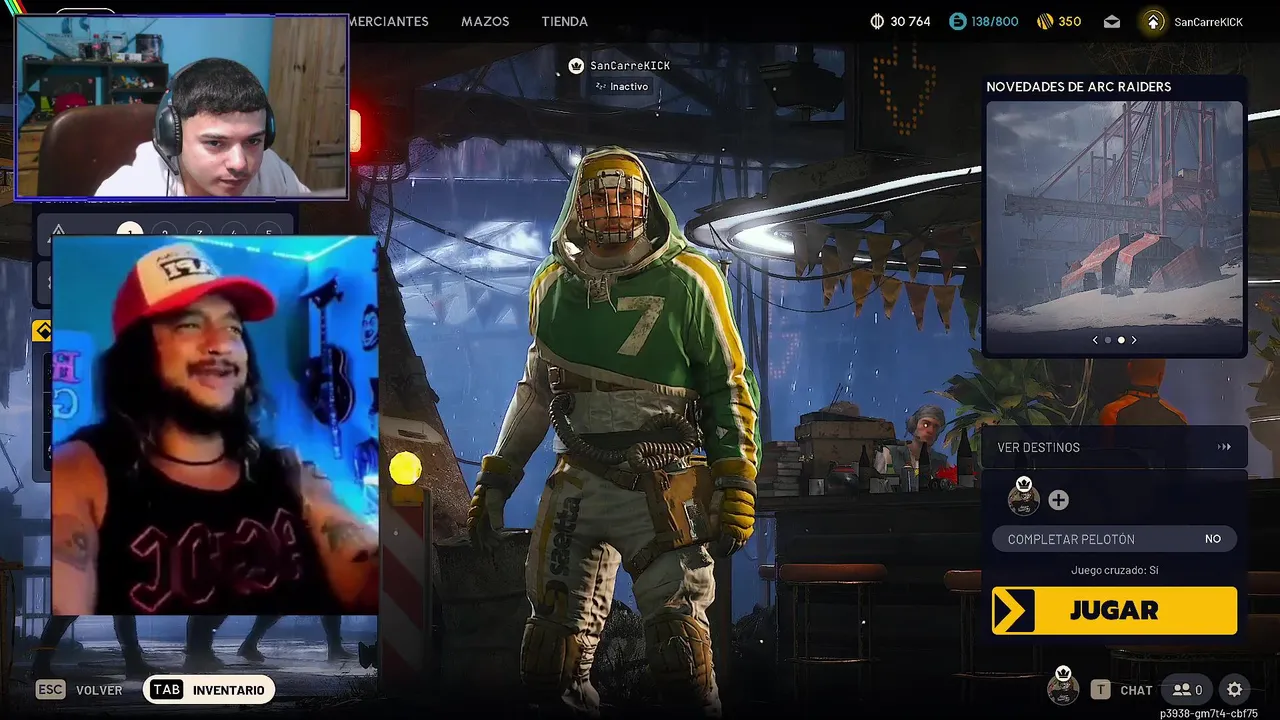Image resolution: width=1280 pixels, height=720 pixels.
Task: Click the 138/800 token counter
Action: click(994, 21)
